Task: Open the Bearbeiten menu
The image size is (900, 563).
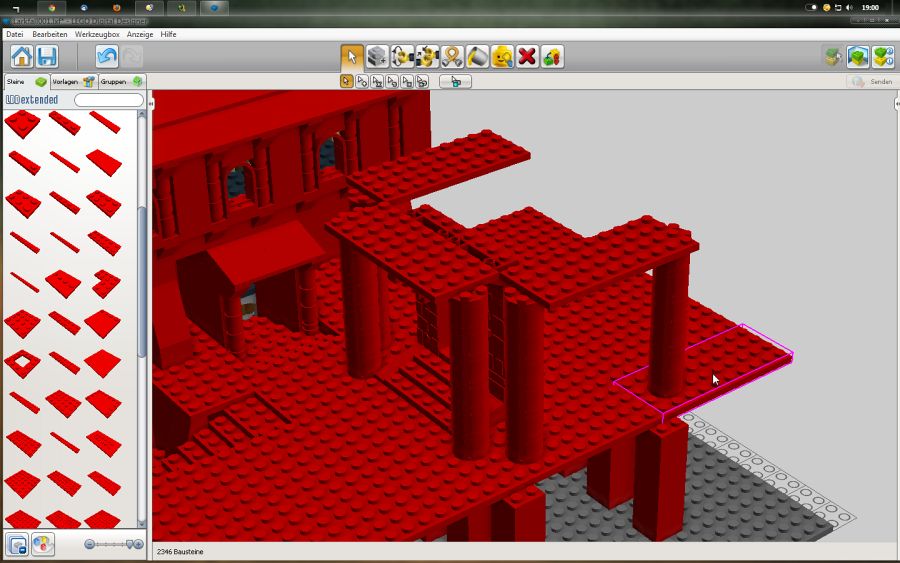Action: (x=49, y=34)
